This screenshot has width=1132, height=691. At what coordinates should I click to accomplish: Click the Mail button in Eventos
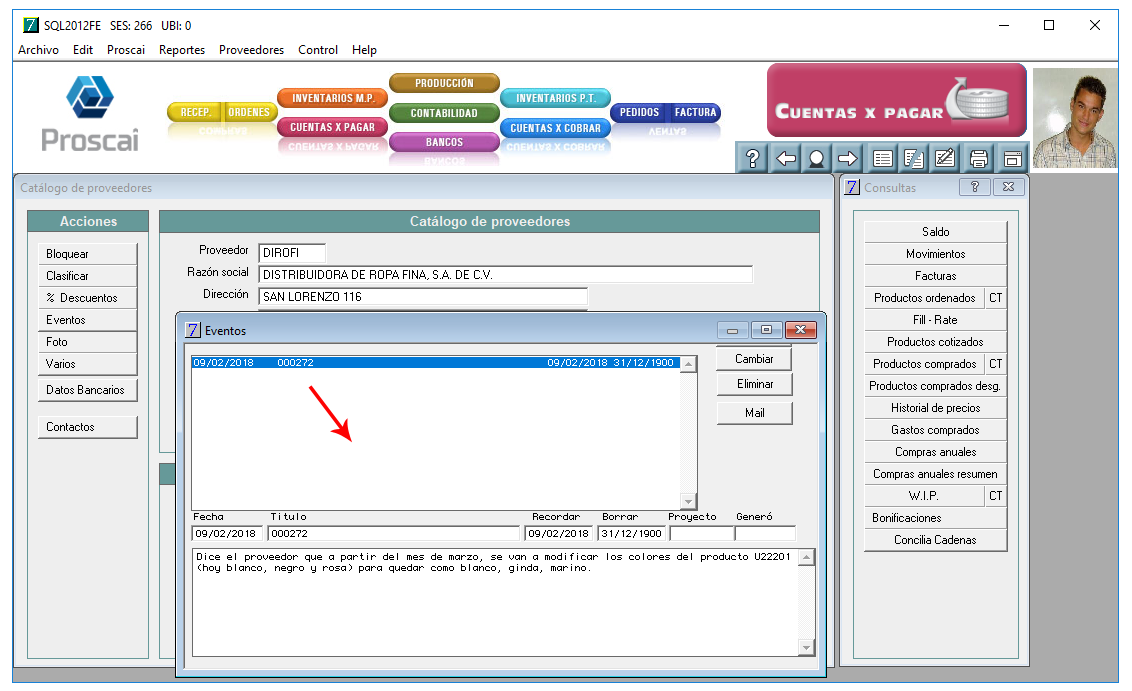tap(754, 413)
